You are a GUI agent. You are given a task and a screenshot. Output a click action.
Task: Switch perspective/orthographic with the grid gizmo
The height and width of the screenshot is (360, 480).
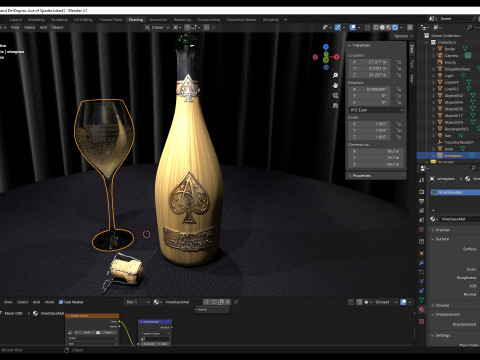click(x=335, y=105)
